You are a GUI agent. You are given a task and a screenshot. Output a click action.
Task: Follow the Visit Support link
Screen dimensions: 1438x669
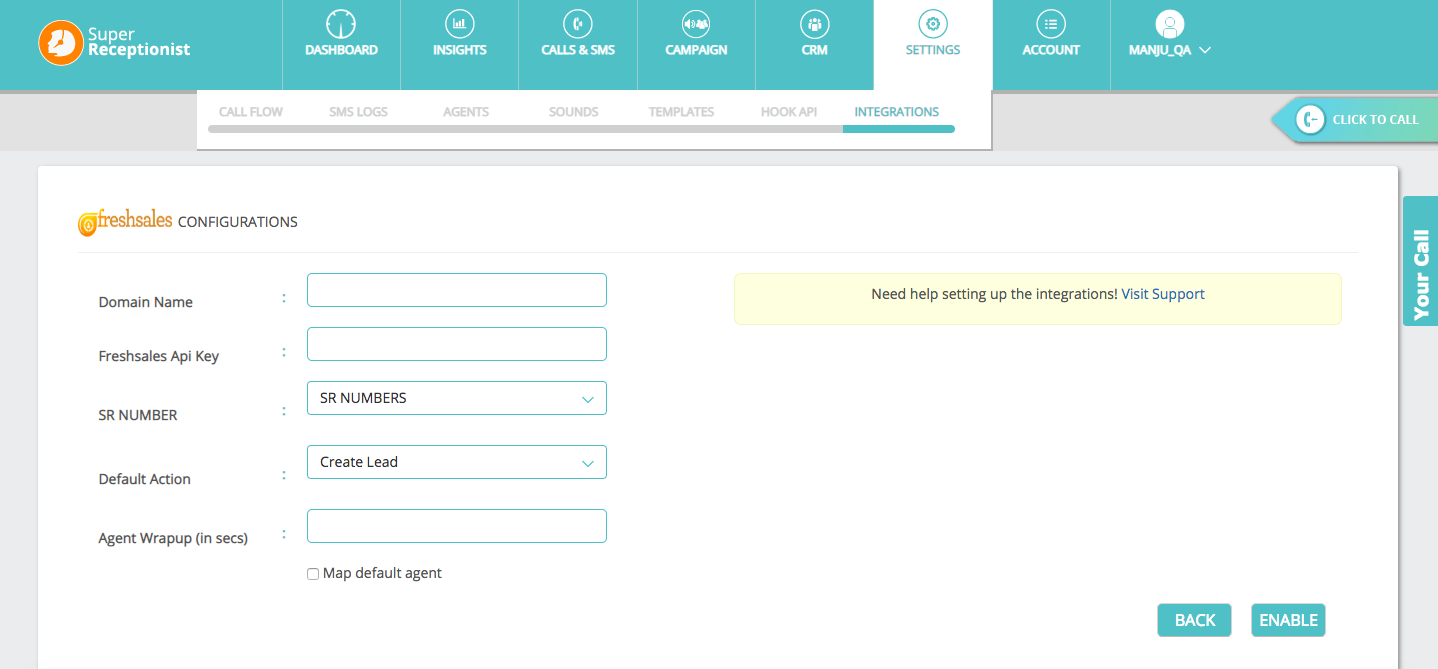1163,294
